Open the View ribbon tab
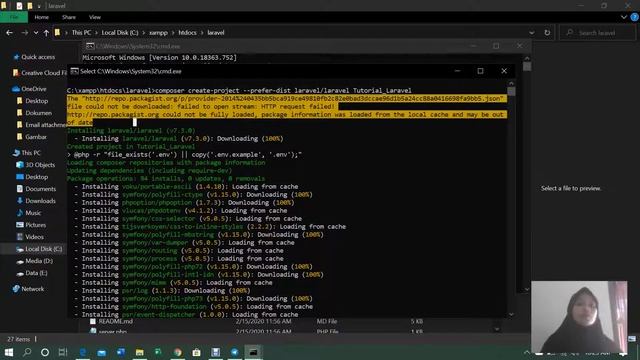 pyautogui.click(x=95, y=17)
